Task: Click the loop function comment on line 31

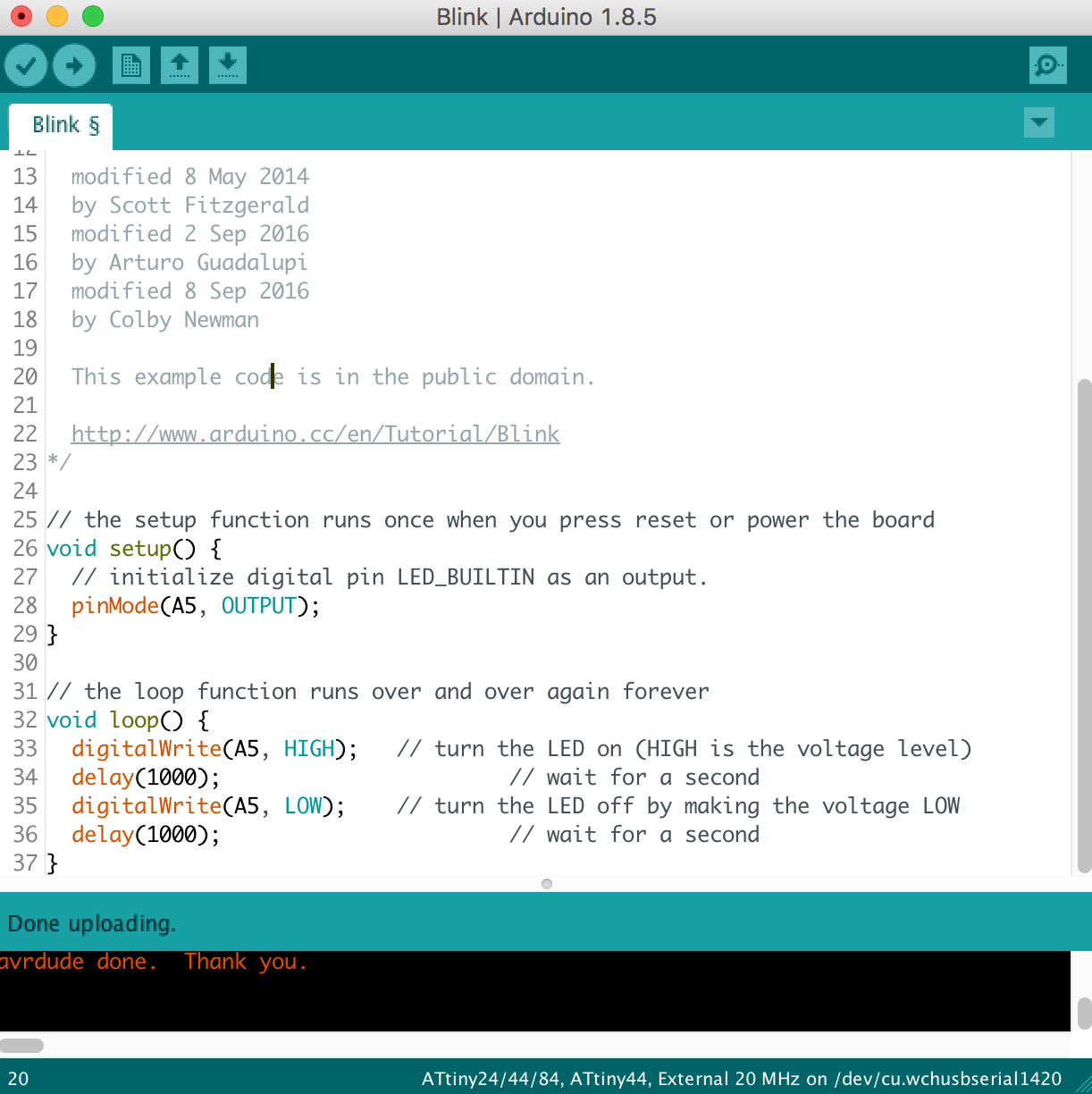Action: pyautogui.click(x=378, y=692)
